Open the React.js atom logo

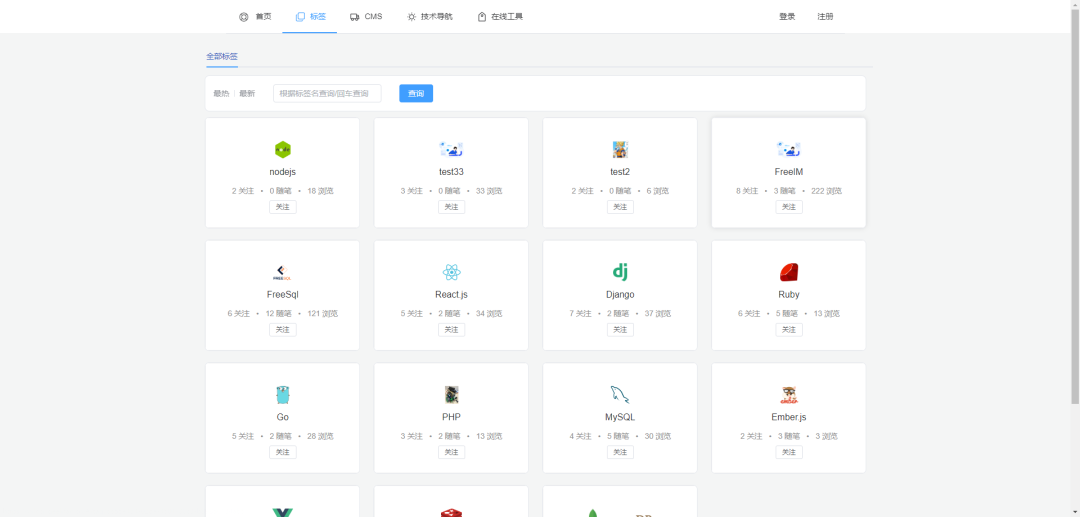point(451,272)
